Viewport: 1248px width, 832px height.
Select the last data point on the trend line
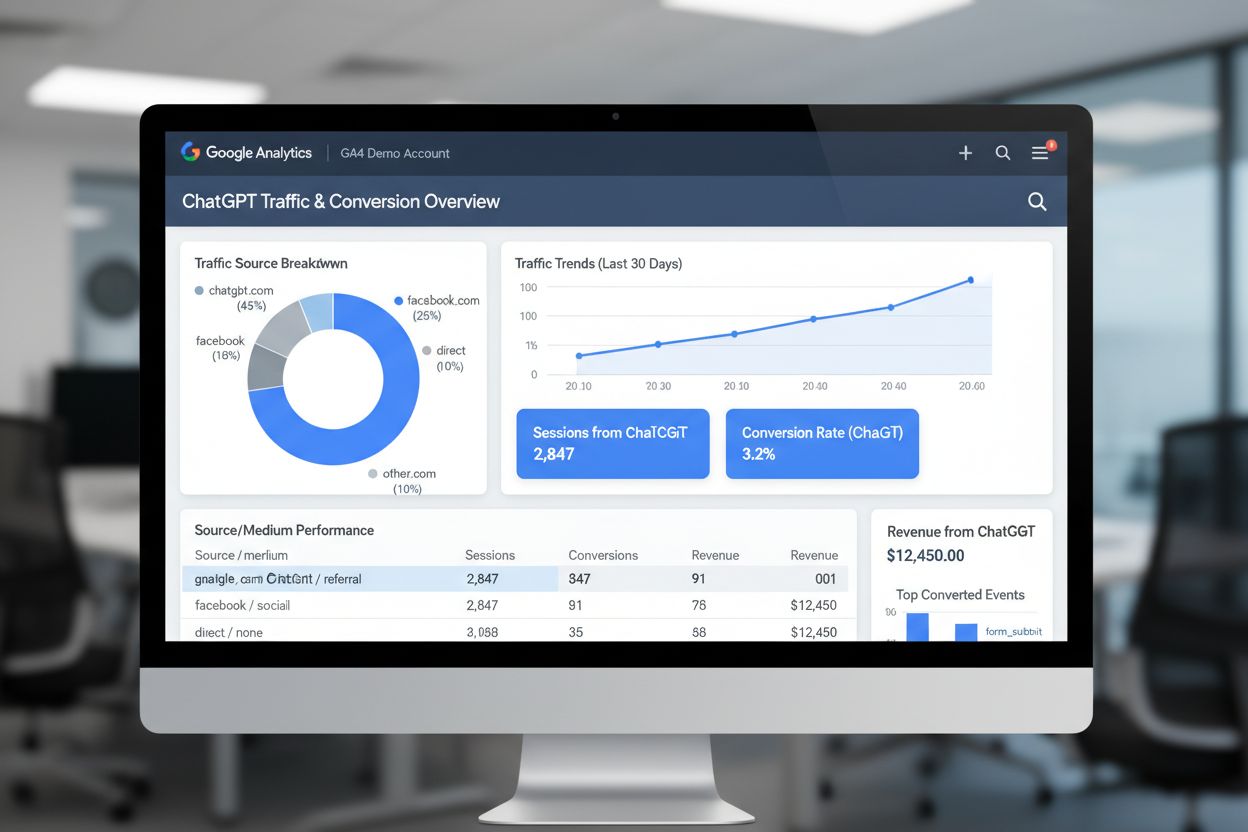coord(970,281)
